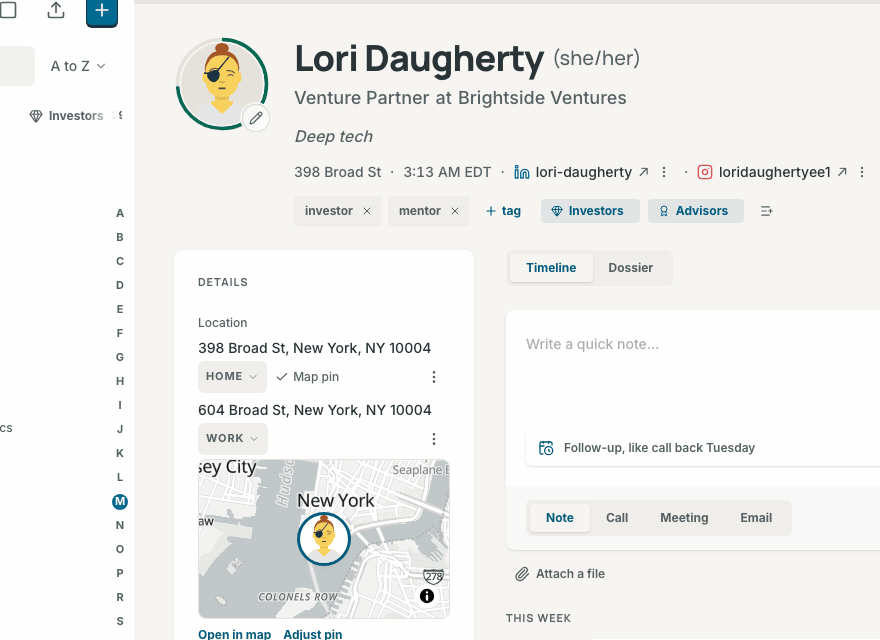The width and height of the screenshot is (880, 640).
Task: Open the WORK address type dropdown
Action: [x=232, y=438]
